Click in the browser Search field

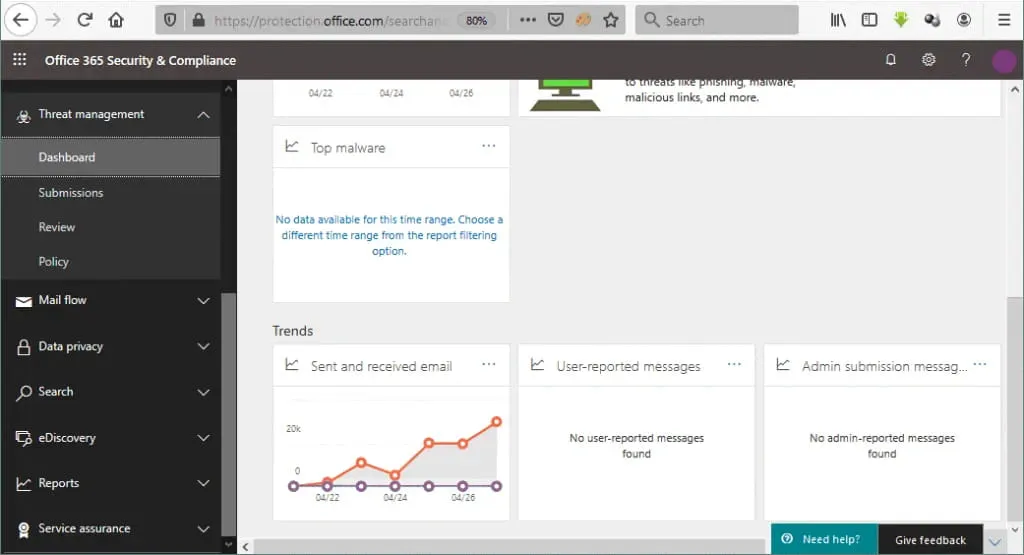pyautogui.click(x=716, y=20)
